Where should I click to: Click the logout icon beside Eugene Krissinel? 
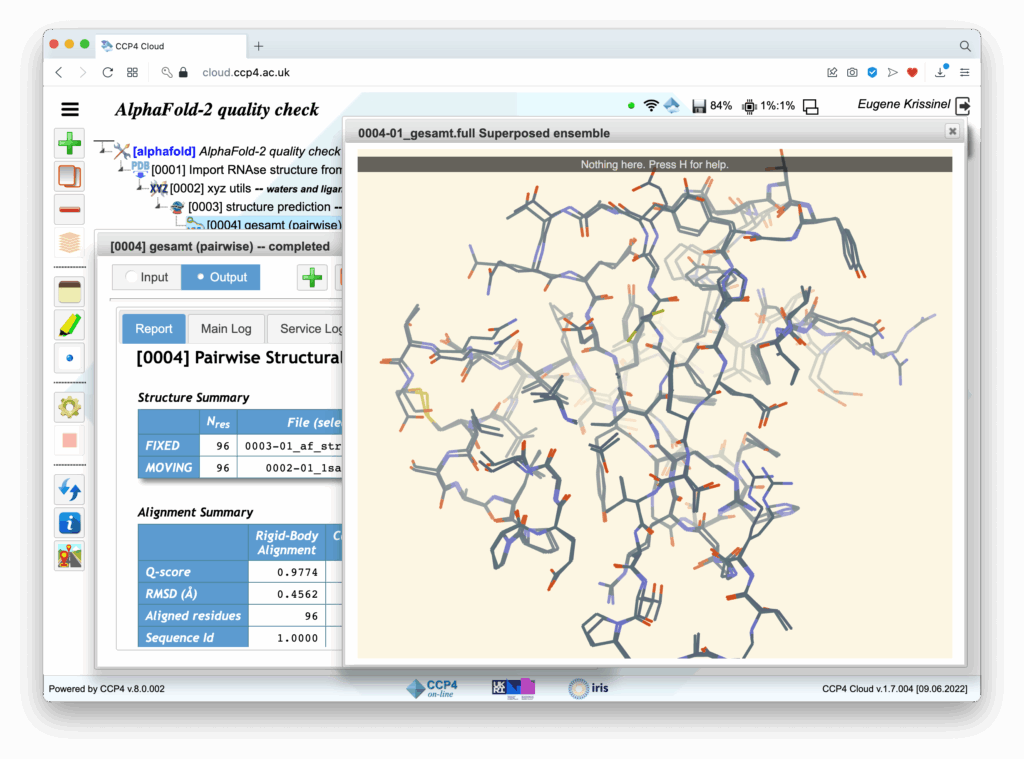coord(963,106)
